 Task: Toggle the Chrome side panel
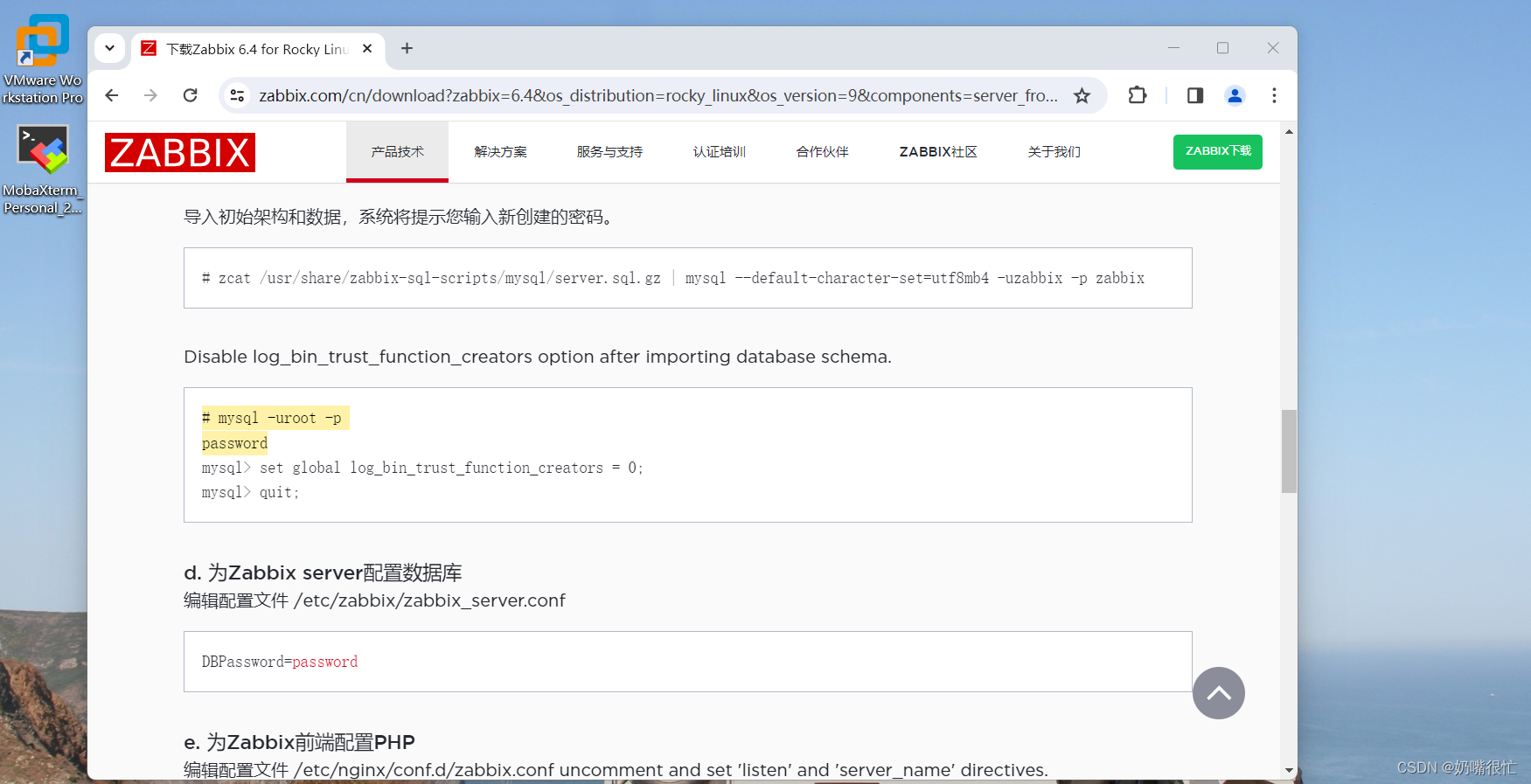click(x=1195, y=95)
